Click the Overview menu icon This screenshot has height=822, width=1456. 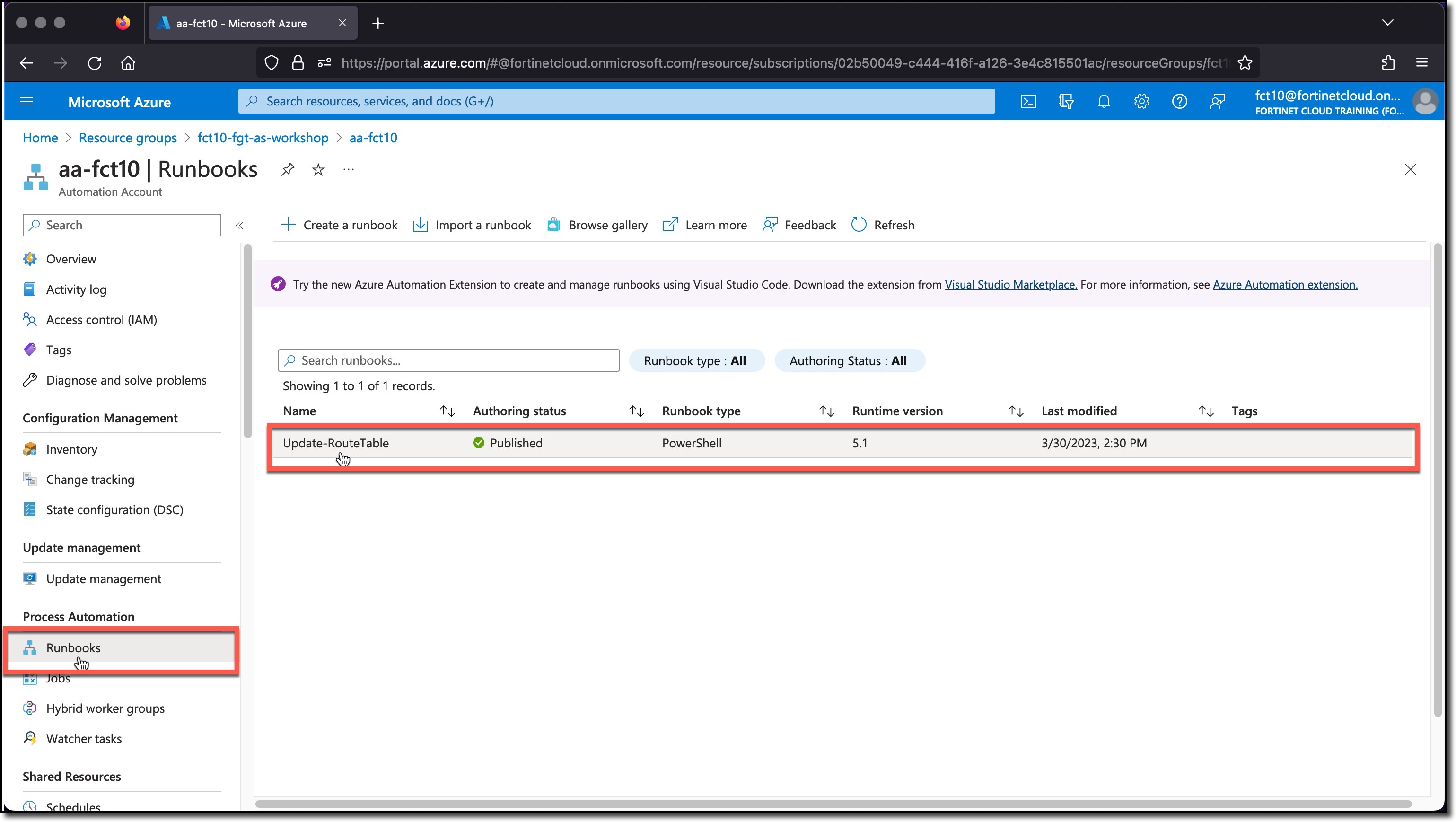(30, 258)
